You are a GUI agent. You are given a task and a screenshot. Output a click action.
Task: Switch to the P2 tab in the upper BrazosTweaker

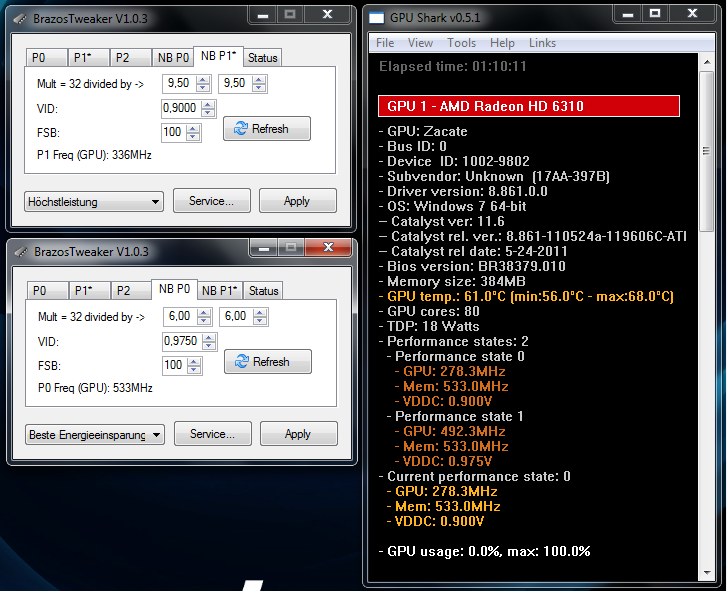coord(130,58)
